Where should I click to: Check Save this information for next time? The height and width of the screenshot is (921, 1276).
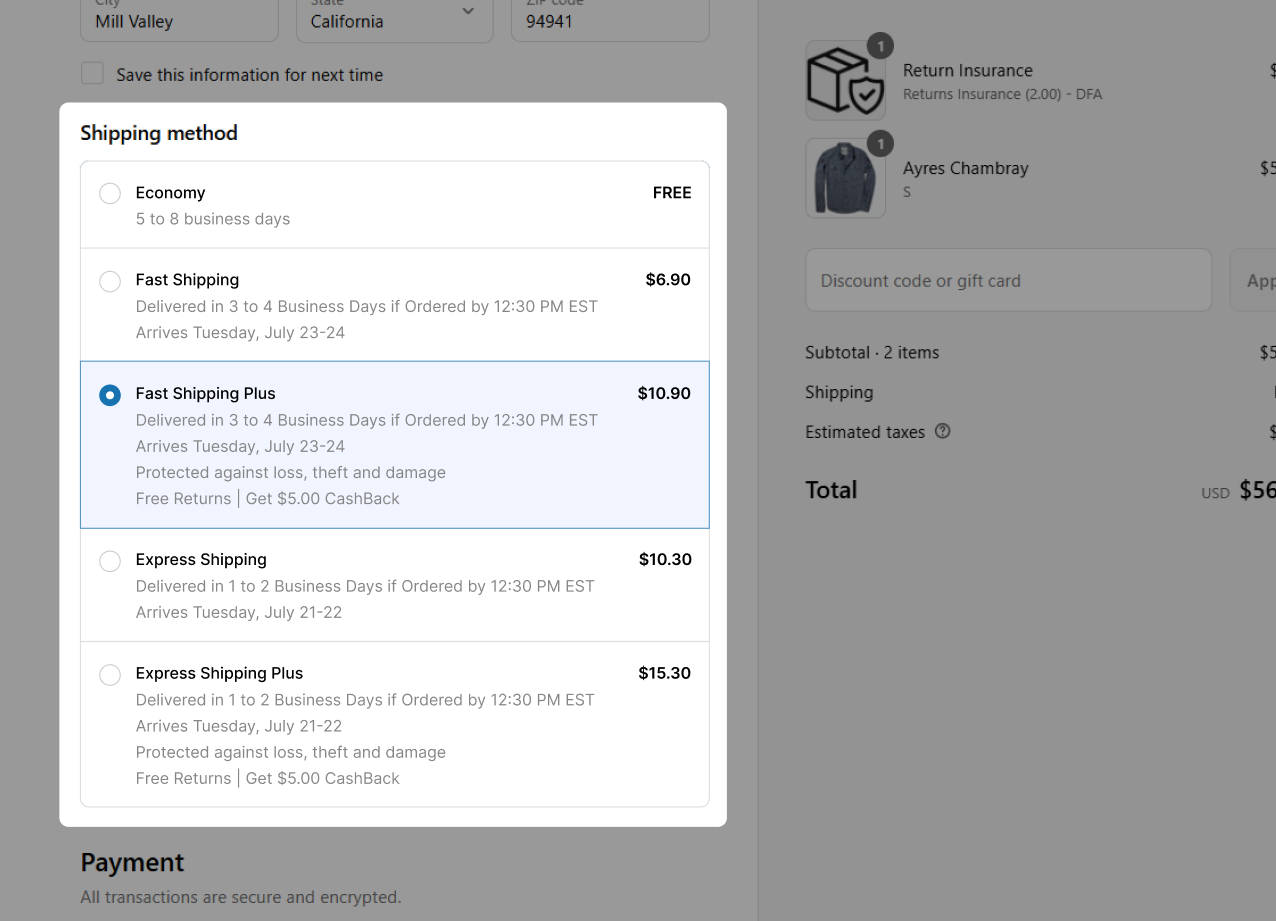[92, 73]
